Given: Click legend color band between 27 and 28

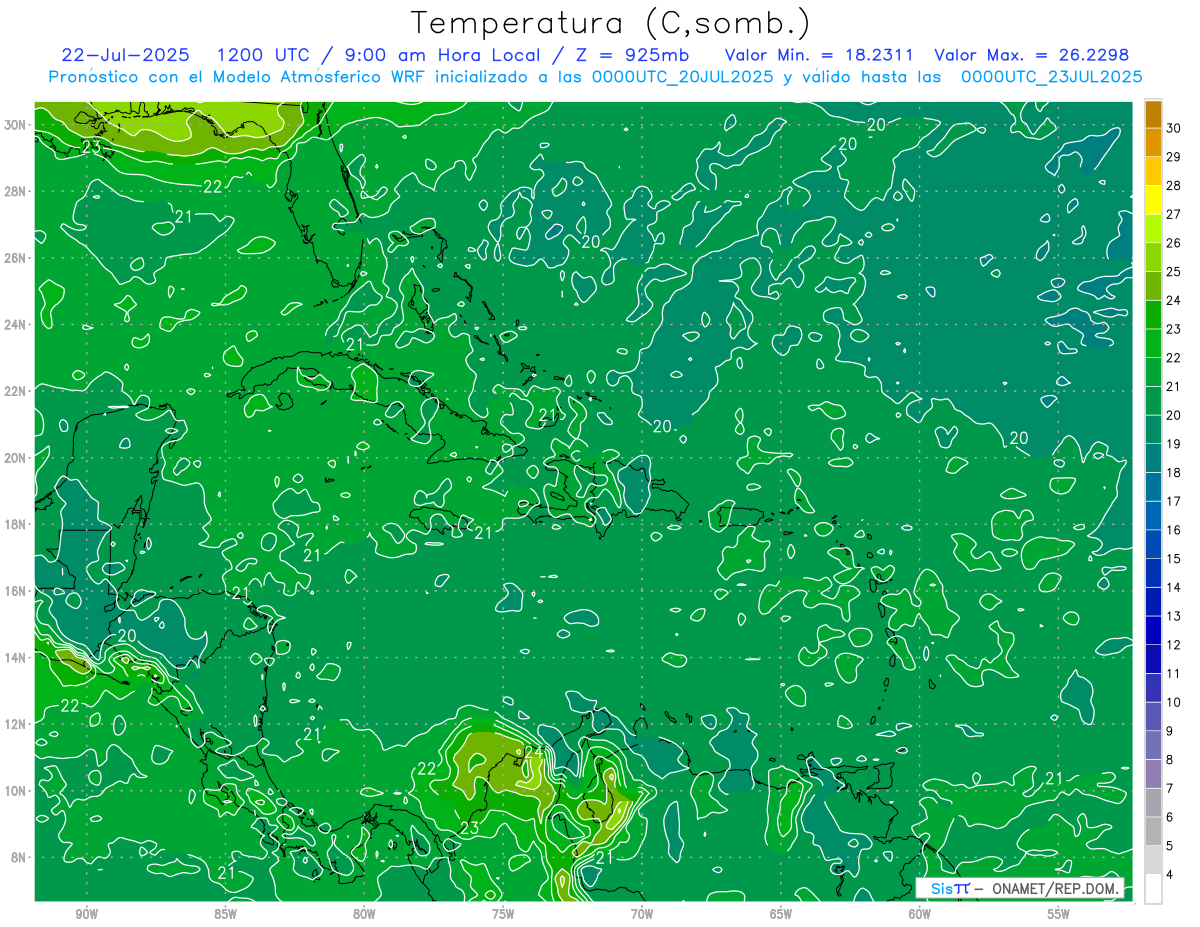Looking at the screenshot, I should tap(1153, 200).
